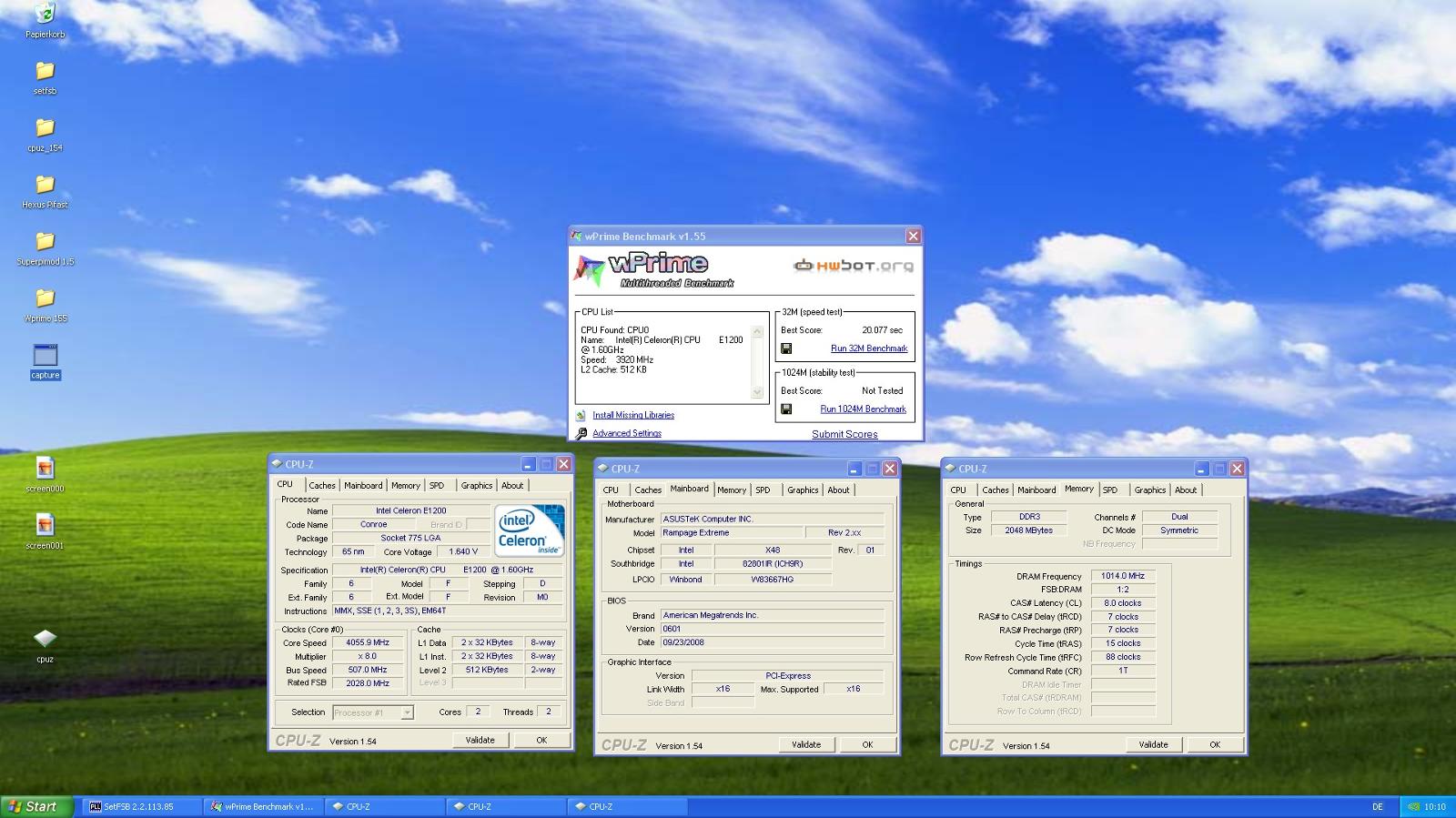Open SPD tab in first CPU-Z window

pyautogui.click(x=437, y=486)
